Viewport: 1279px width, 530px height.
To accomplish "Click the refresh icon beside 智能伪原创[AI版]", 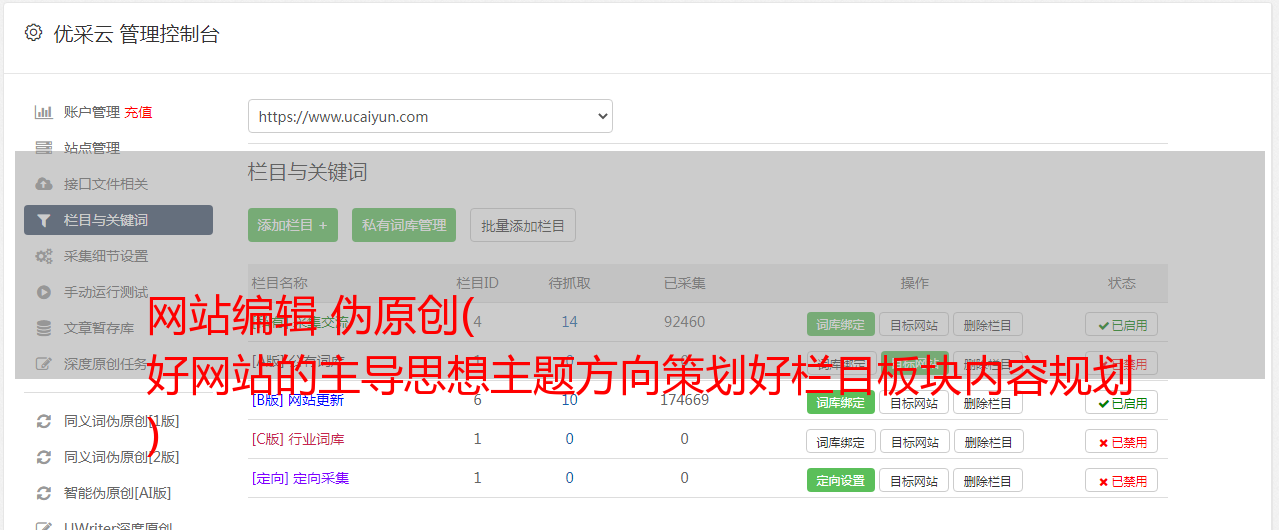I will (43, 493).
